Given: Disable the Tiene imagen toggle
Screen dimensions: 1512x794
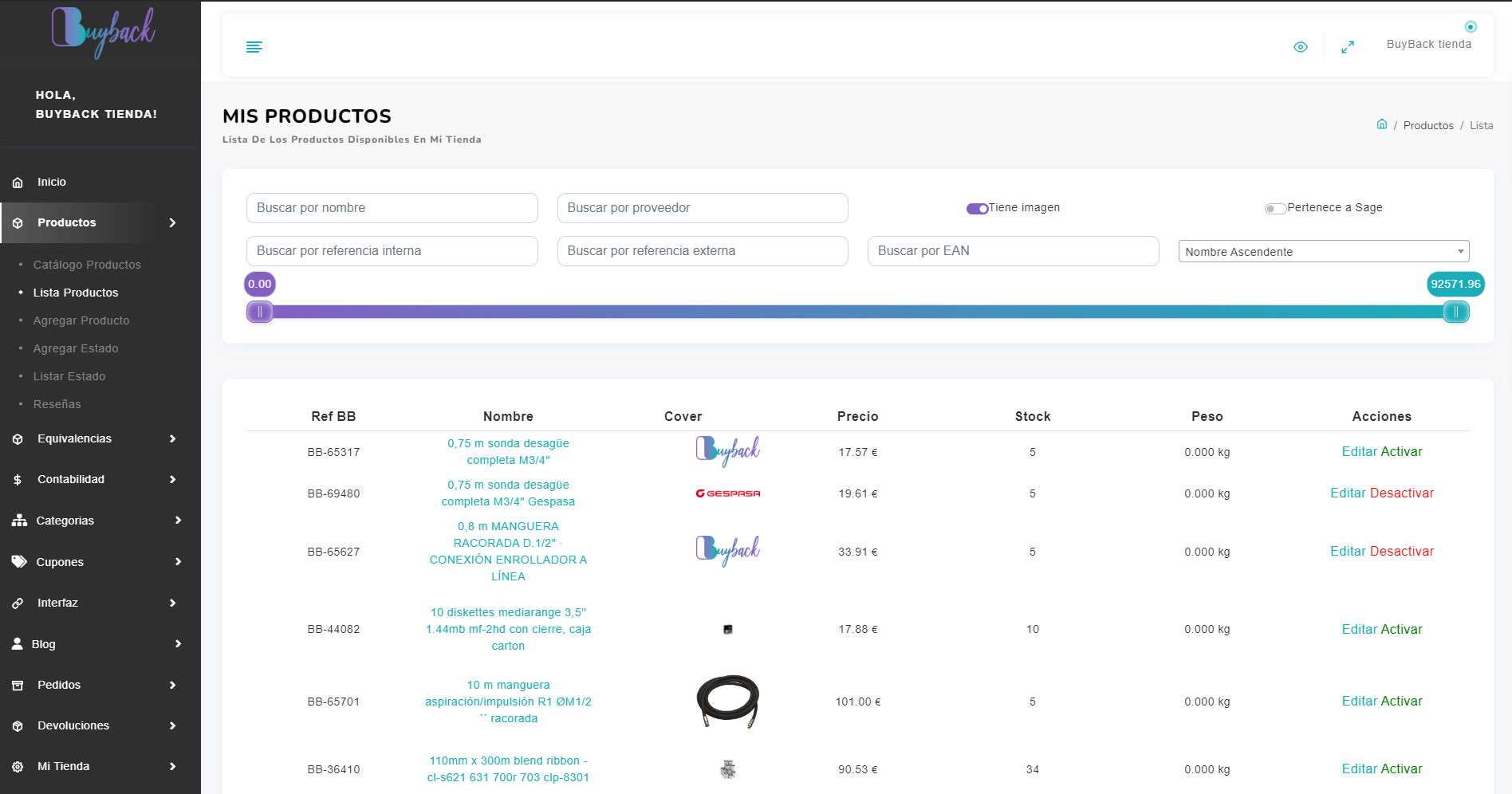Looking at the screenshot, I should pyautogui.click(x=976, y=208).
